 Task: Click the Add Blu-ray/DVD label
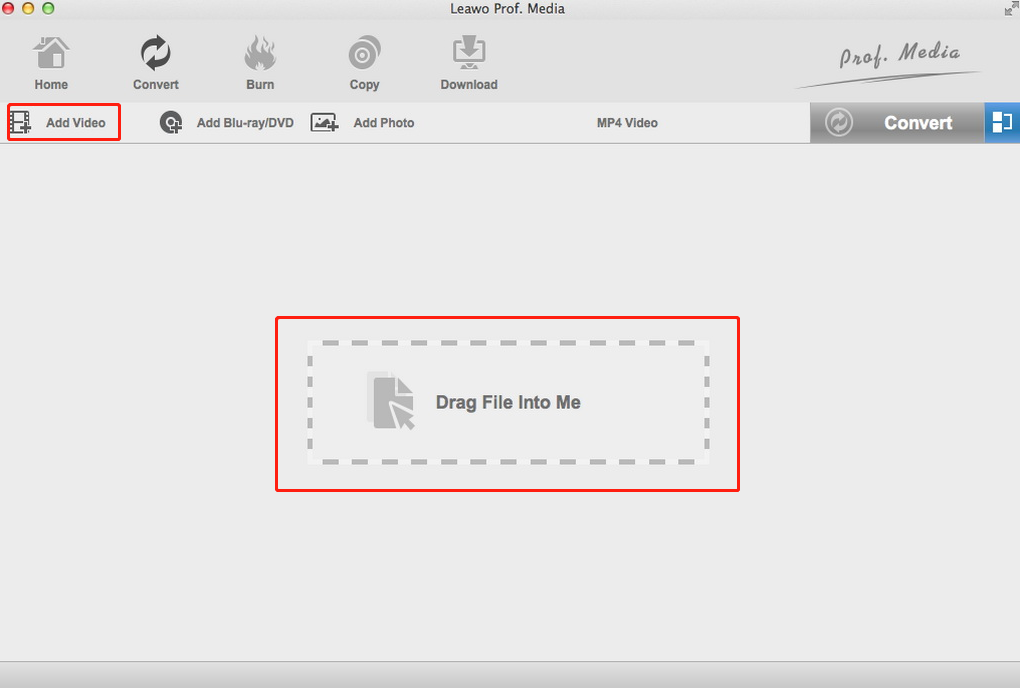click(245, 123)
